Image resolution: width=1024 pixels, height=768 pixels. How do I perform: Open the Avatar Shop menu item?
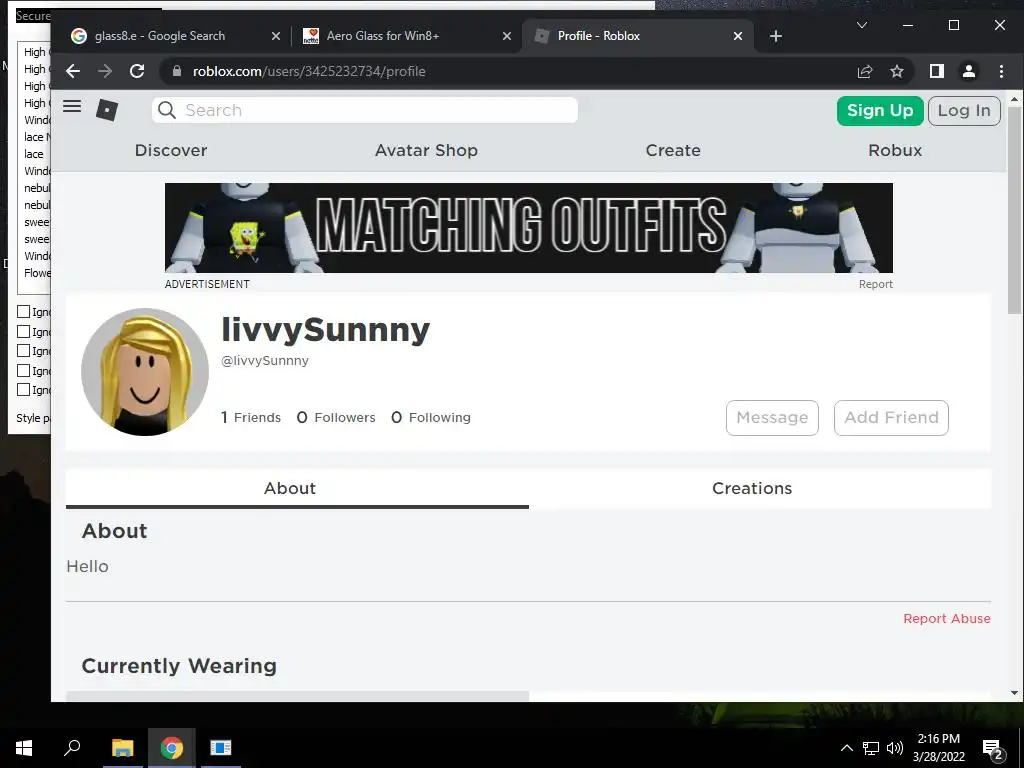coord(426,150)
